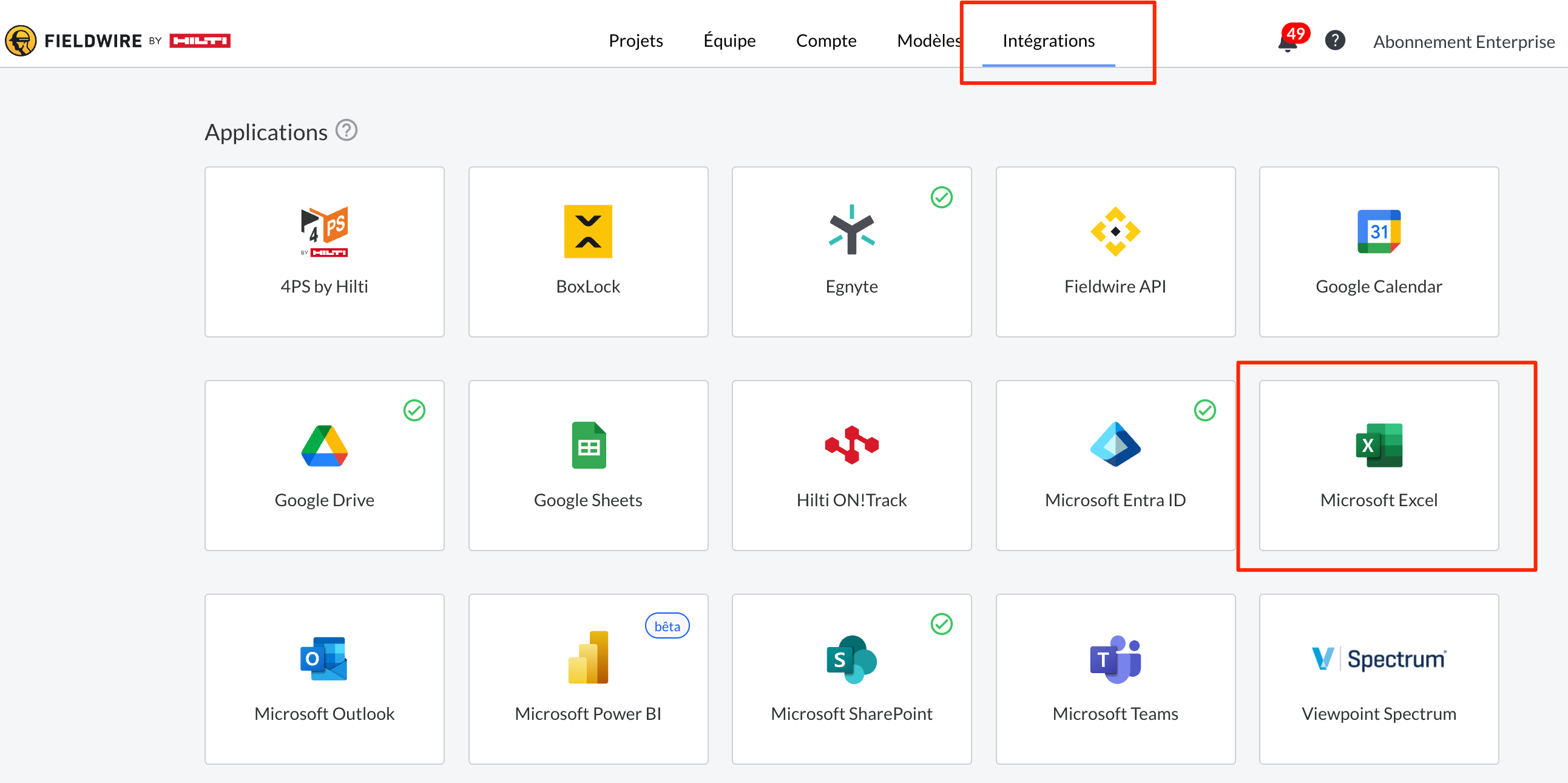Image resolution: width=1568 pixels, height=783 pixels.
Task: Click the Hilti red logo in header
Action: click(x=200, y=41)
